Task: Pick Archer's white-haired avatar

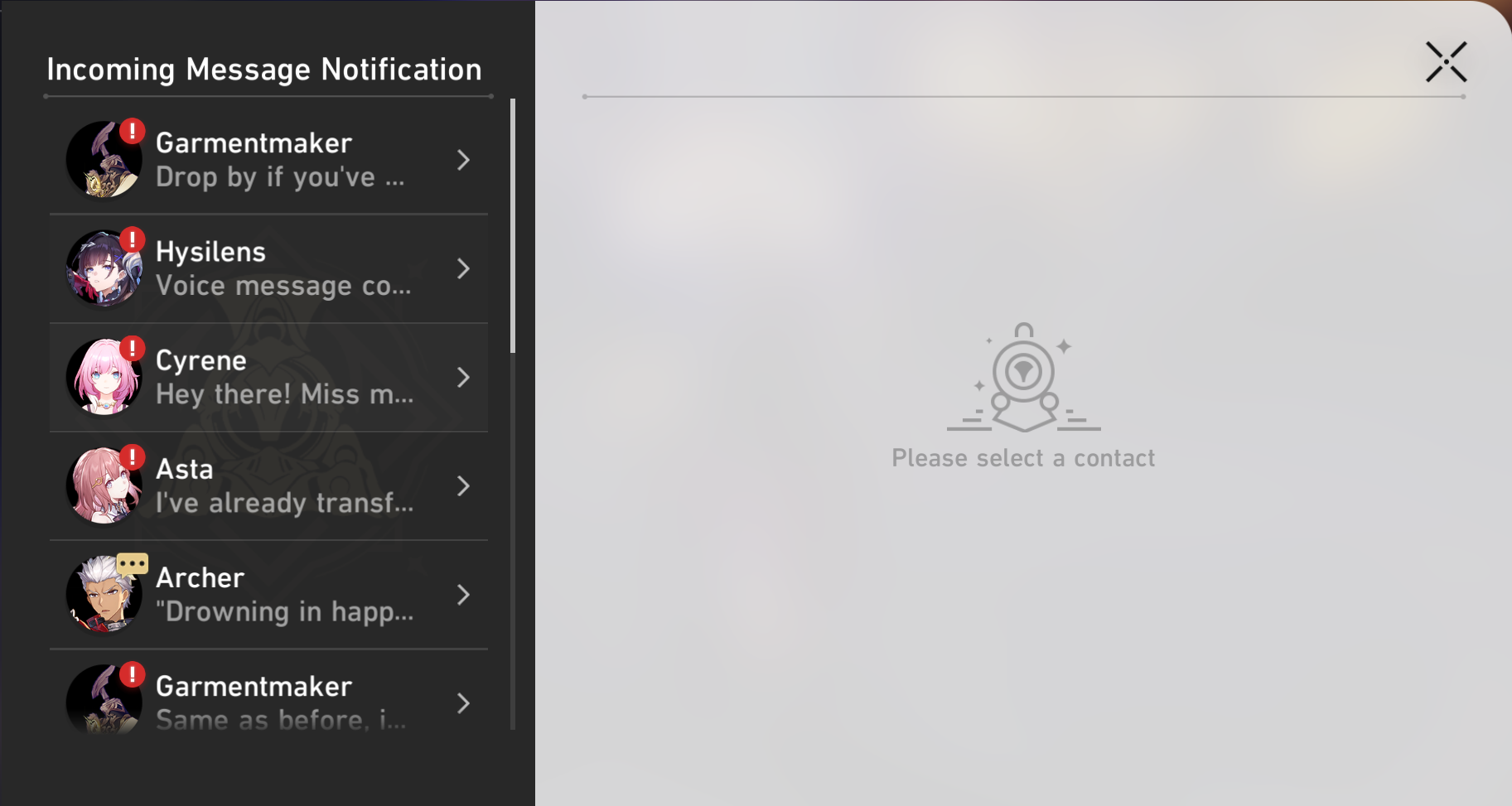Action: (104, 594)
